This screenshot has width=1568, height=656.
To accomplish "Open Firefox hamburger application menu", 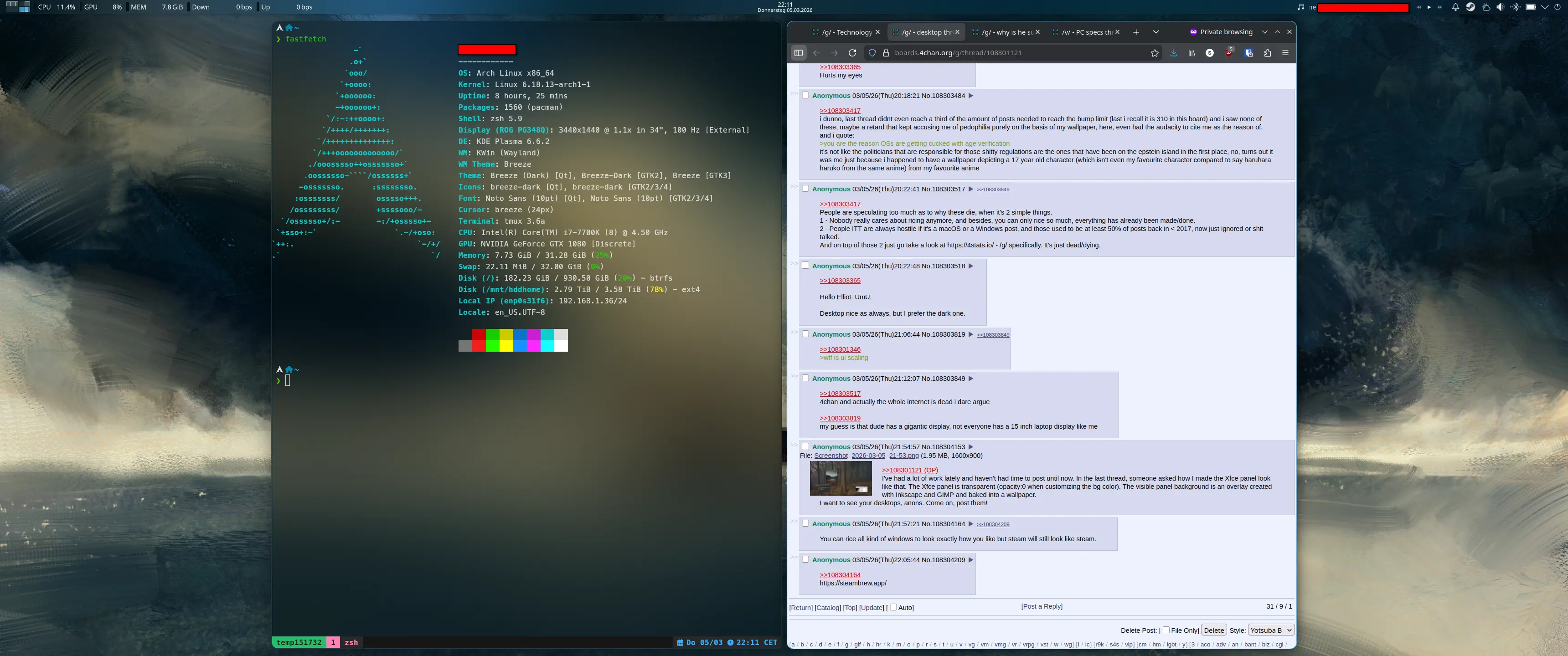I will 1285,53.
